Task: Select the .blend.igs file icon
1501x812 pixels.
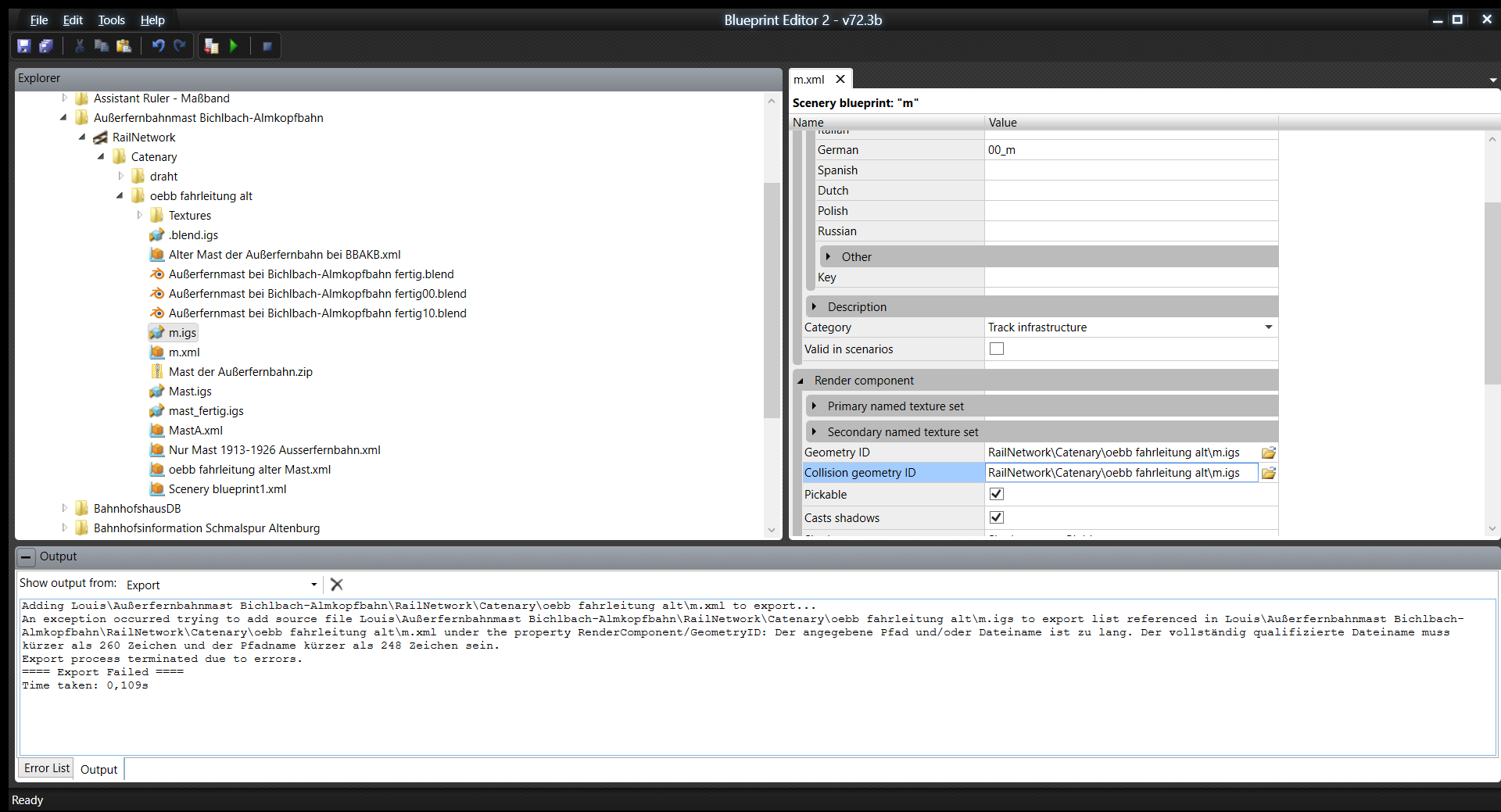Action: tap(156, 235)
